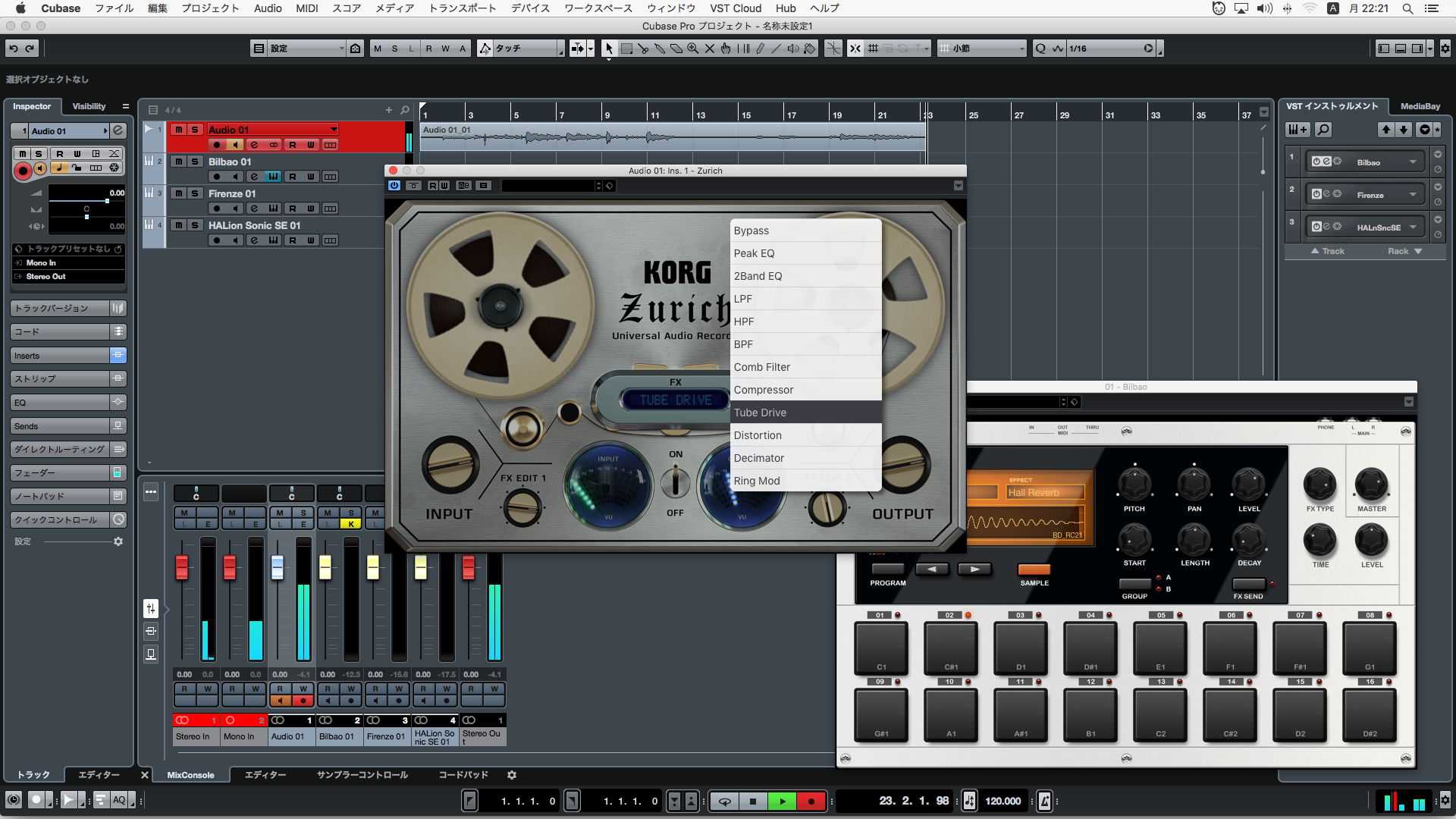Open the Audio 01 track name dropdown
This screenshot has width=1456, height=819.
pyautogui.click(x=334, y=130)
